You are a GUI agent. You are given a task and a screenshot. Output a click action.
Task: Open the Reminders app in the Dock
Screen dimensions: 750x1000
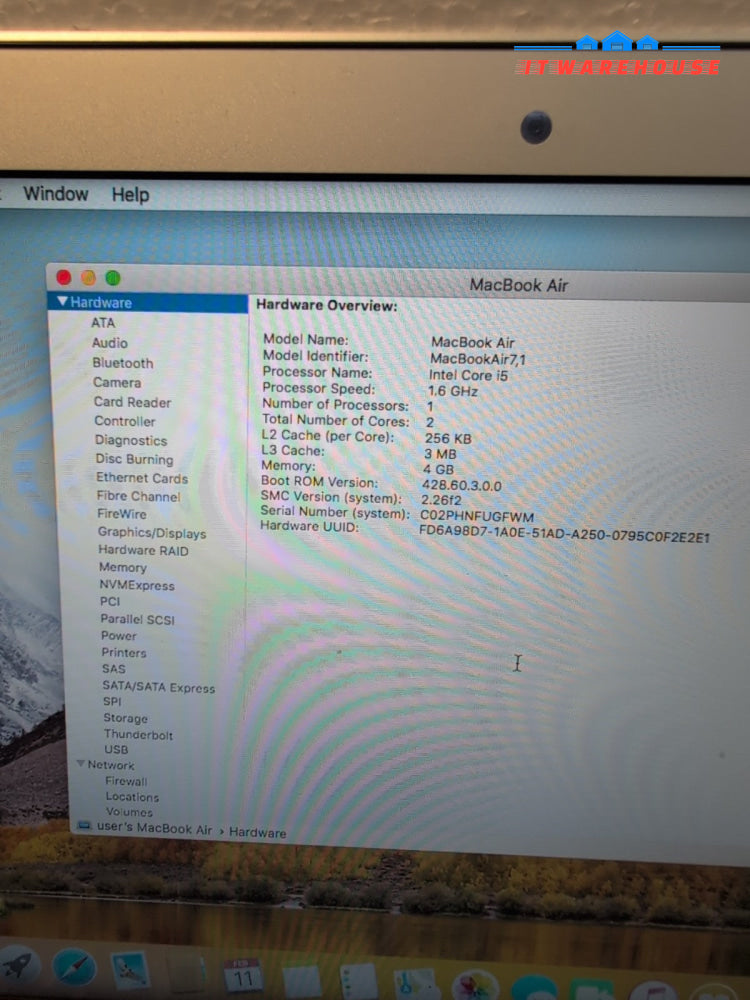pyautogui.click(x=358, y=981)
